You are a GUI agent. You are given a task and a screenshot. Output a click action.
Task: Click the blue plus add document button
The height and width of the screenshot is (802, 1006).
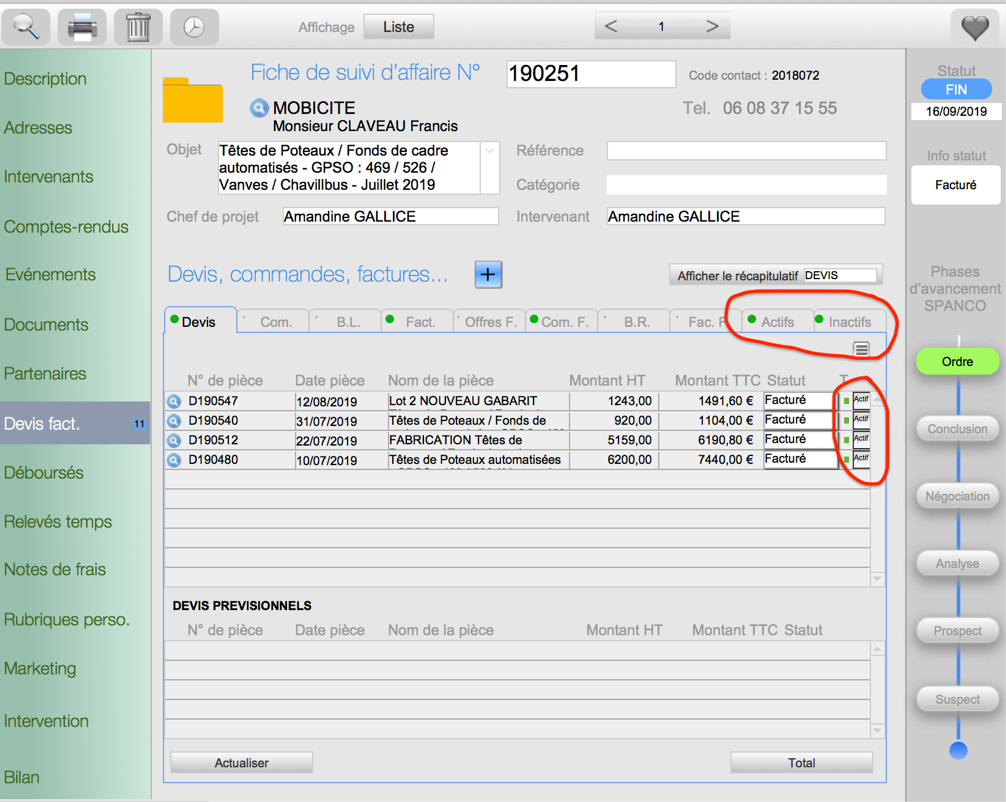click(488, 274)
